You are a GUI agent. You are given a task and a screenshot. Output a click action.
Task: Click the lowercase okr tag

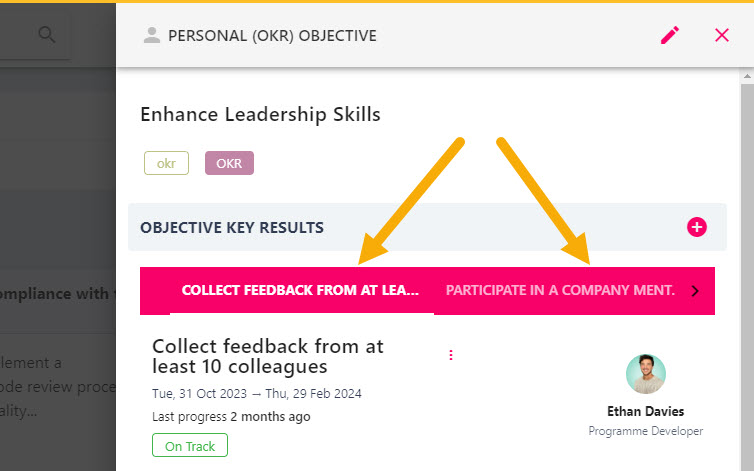point(166,163)
